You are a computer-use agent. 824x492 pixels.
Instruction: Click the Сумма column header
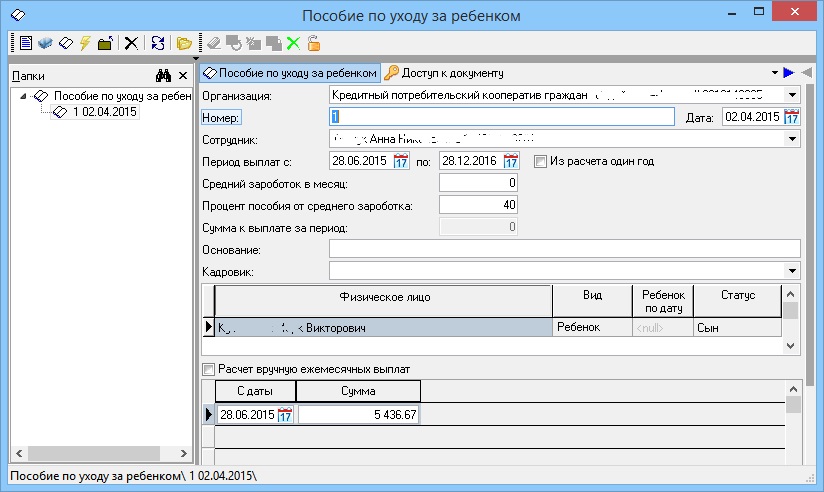[x=358, y=391]
